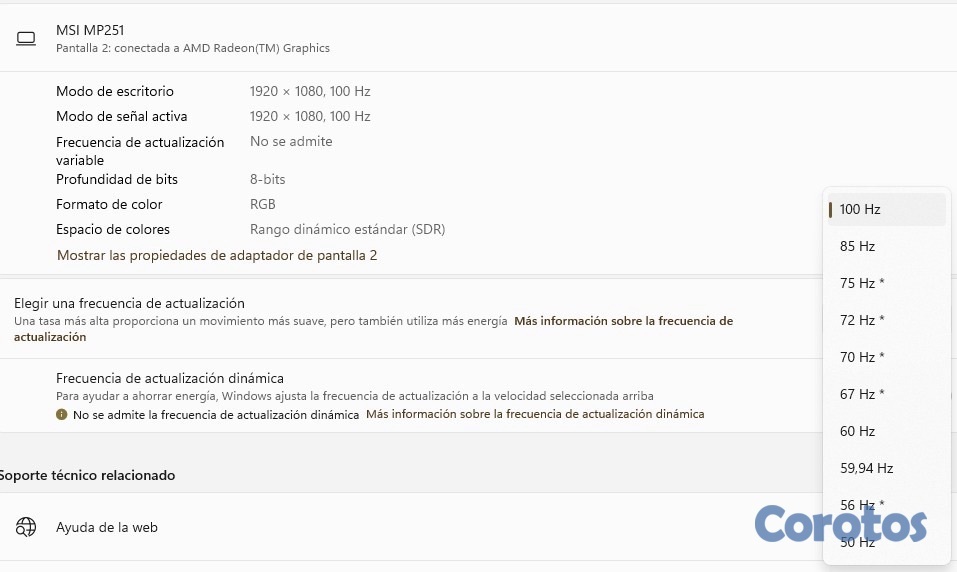The width and height of the screenshot is (957, 572).
Task: Select 50 Hz at the bottom of the list
Action: 858,543
